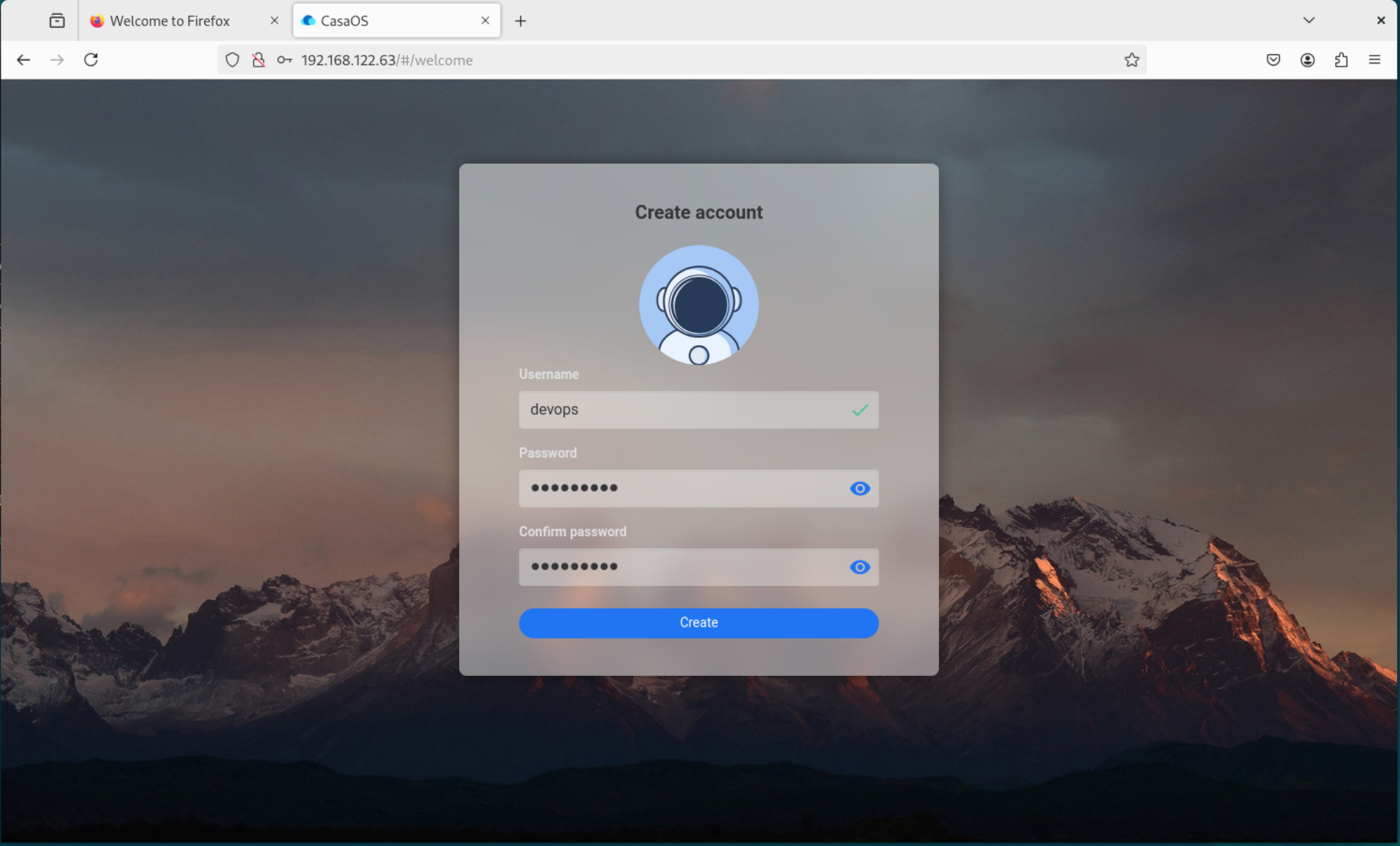The width and height of the screenshot is (1400, 846).
Task: Click the astronaut avatar image
Action: (x=698, y=305)
